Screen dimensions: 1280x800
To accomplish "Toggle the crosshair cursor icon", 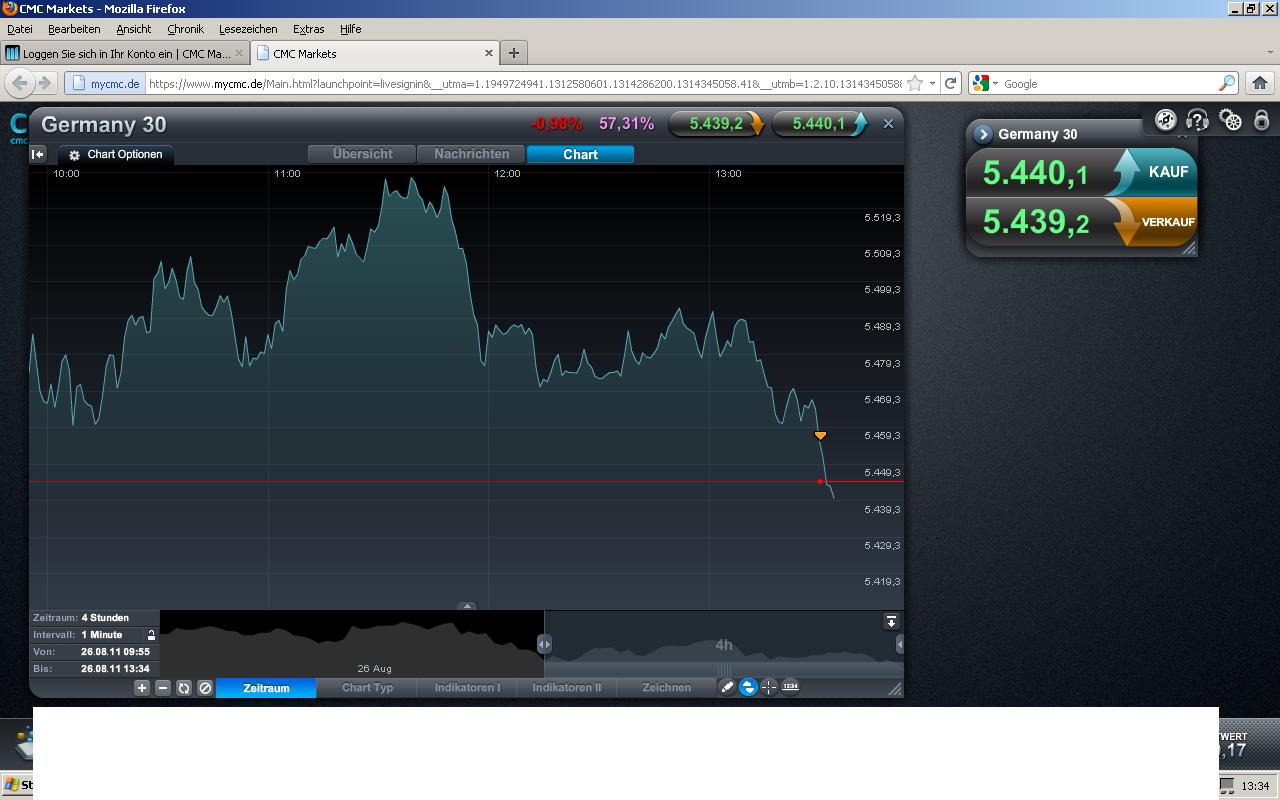I will click(x=769, y=687).
